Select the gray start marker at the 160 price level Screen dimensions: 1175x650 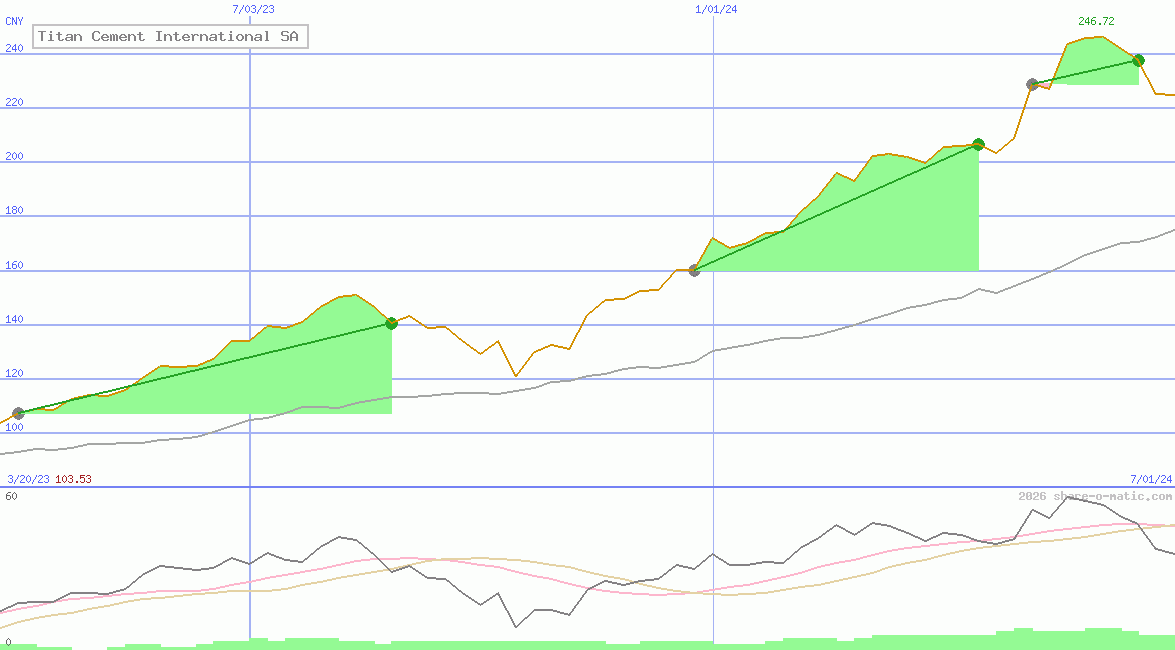point(694,270)
